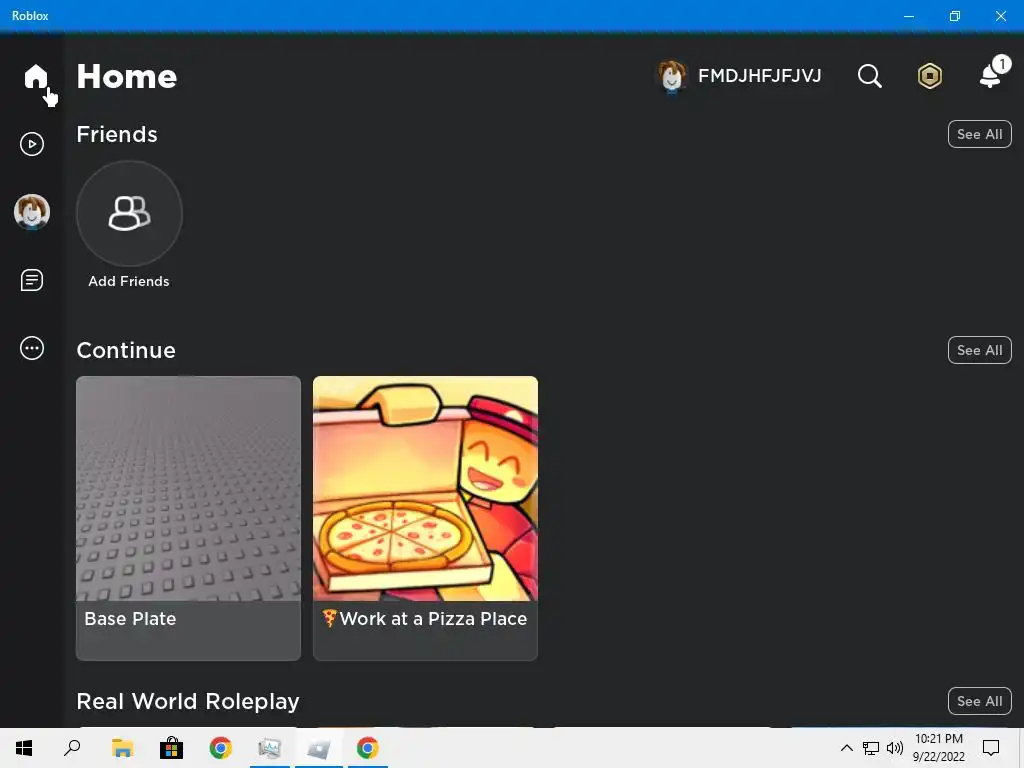Open the Avatar icon in the sidebar
The image size is (1024, 768).
32,212
